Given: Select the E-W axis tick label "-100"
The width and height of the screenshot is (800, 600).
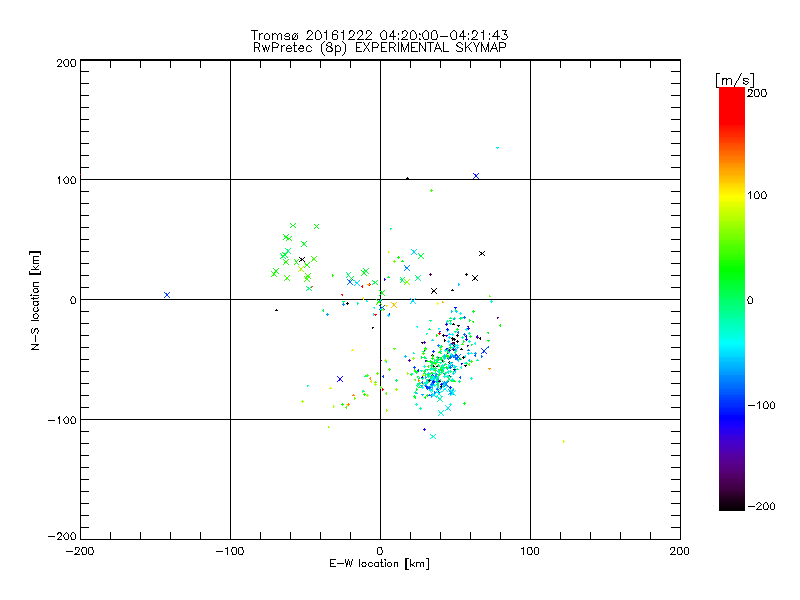Looking at the screenshot, I should tap(230, 551).
